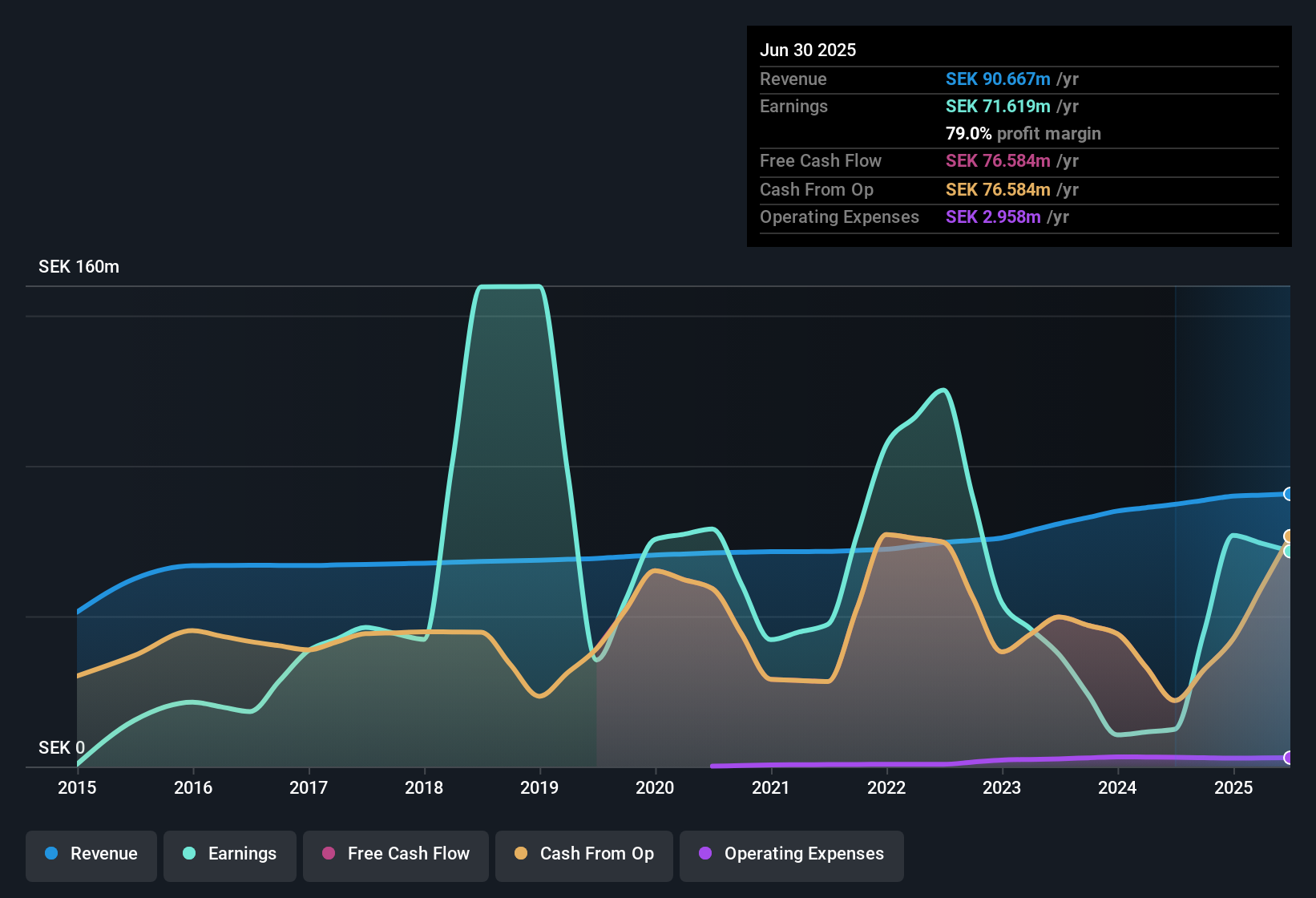Click the 2021 x-axis label

771,788
